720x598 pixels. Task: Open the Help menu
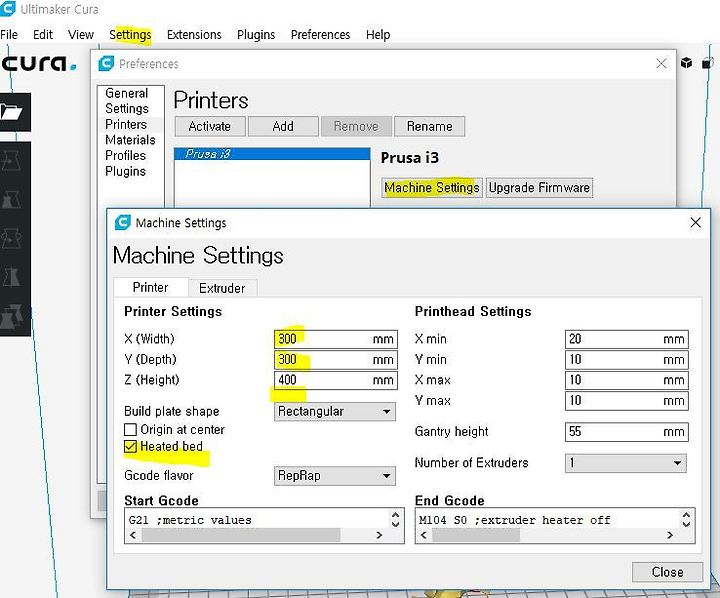coord(378,34)
